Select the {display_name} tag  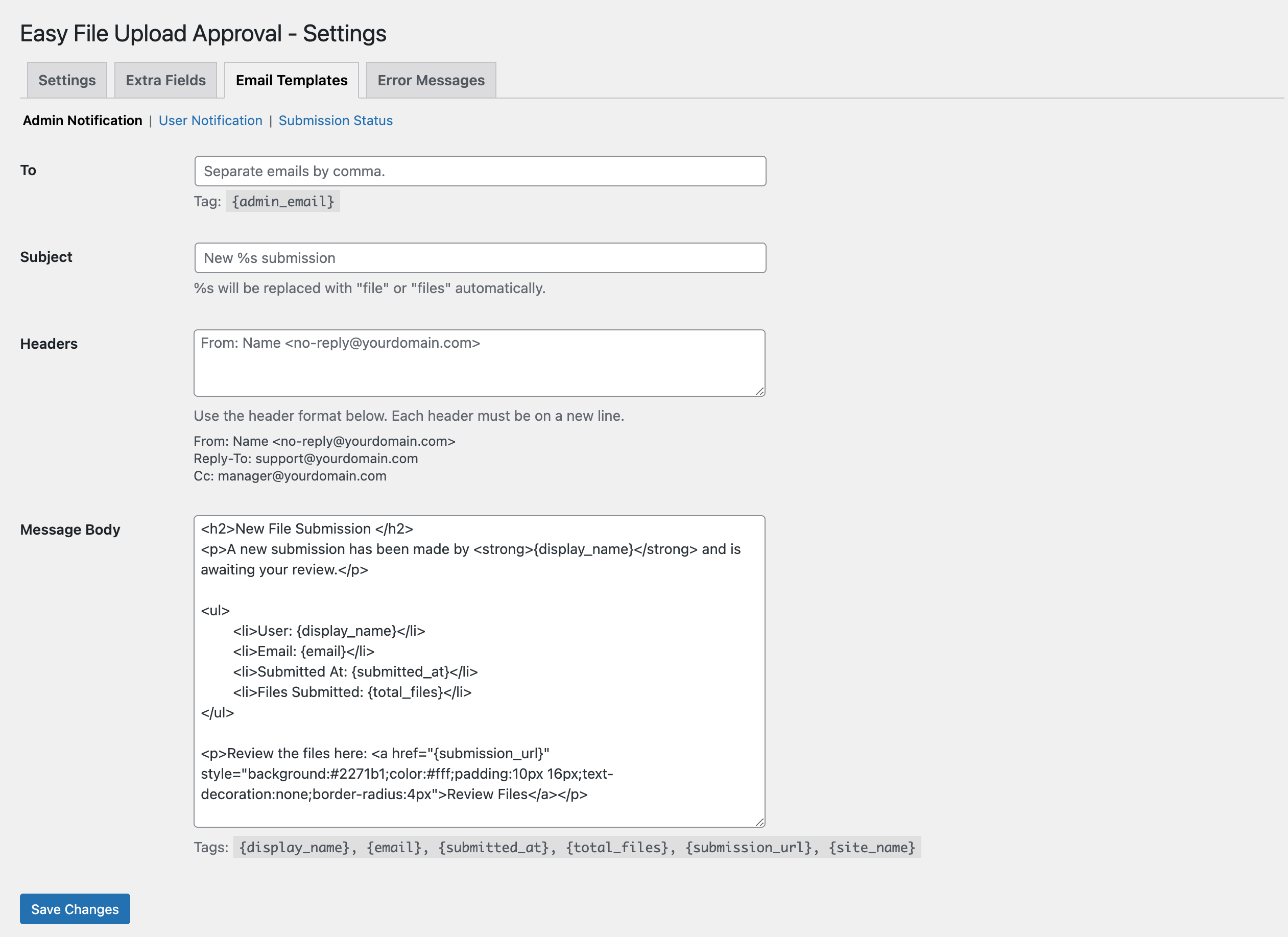point(293,847)
